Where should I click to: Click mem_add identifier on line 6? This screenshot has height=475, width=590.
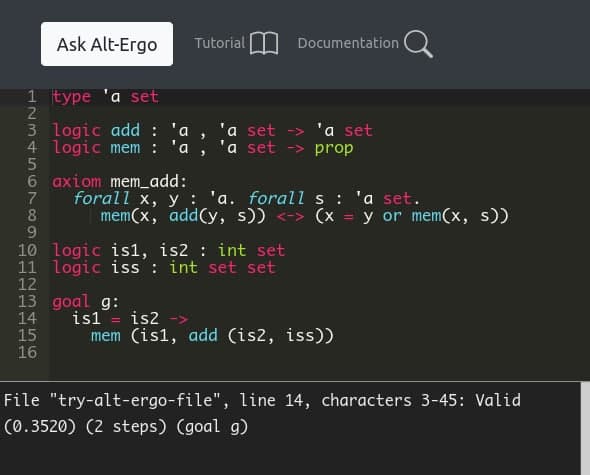click(x=148, y=182)
